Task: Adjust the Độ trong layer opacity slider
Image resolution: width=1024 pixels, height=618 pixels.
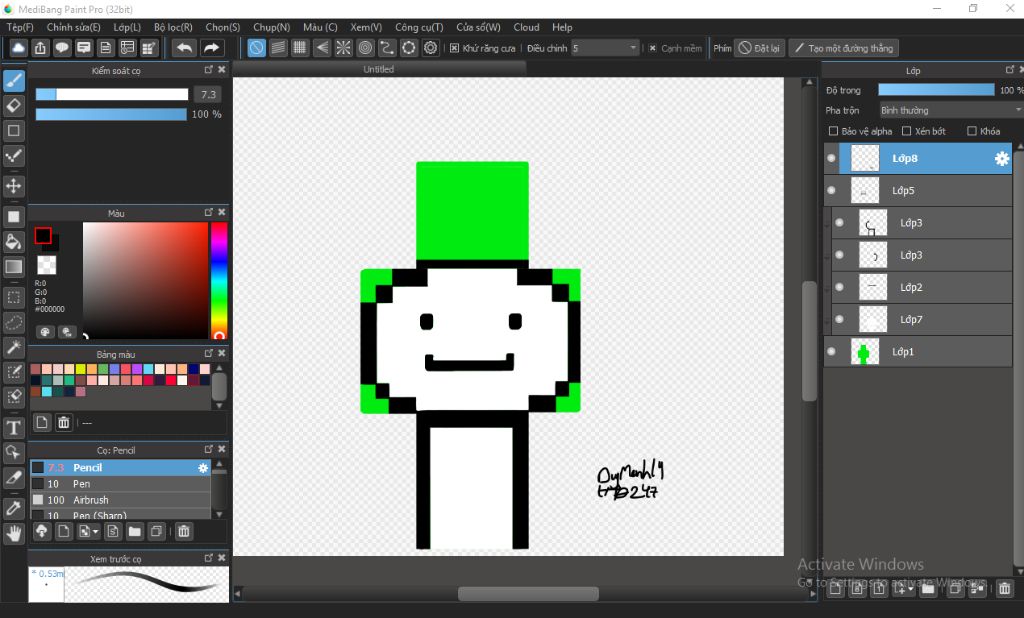Action: [936, 90]
